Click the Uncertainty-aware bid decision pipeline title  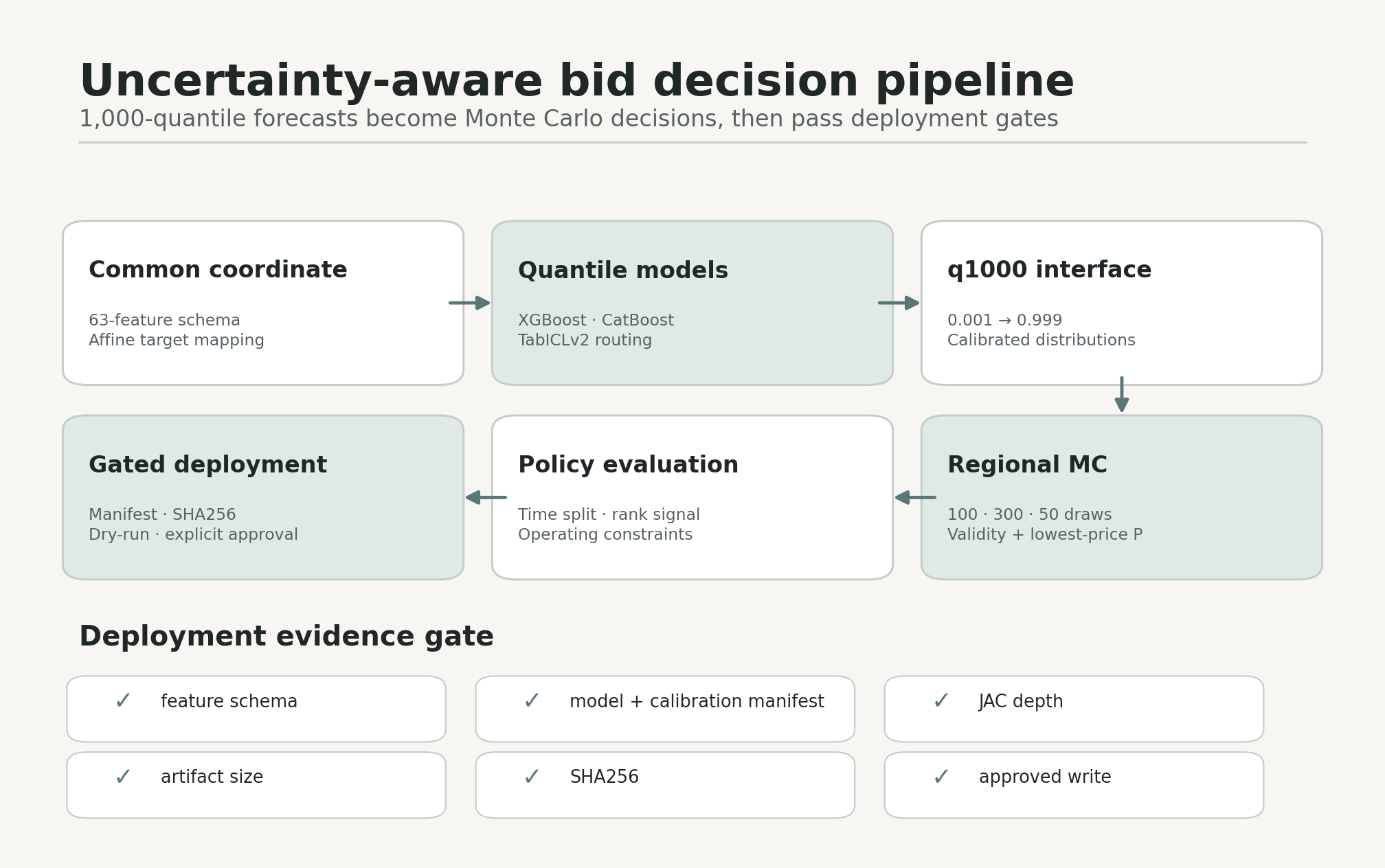coord(576,82)
